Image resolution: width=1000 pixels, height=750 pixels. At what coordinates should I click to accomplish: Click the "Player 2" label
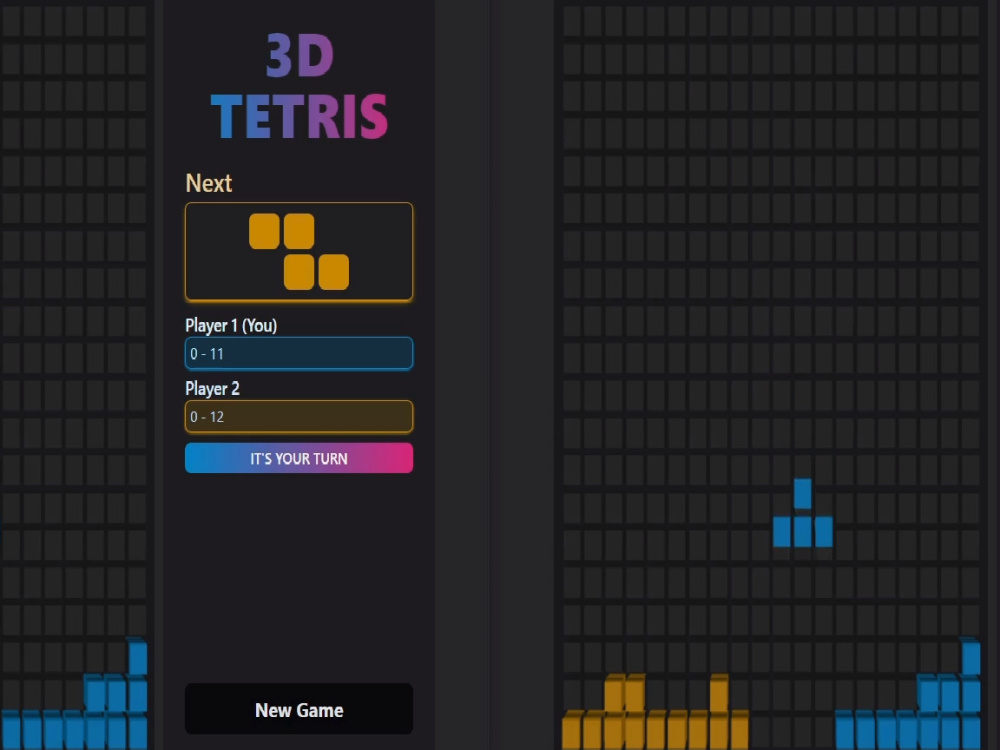pos(212,388)
